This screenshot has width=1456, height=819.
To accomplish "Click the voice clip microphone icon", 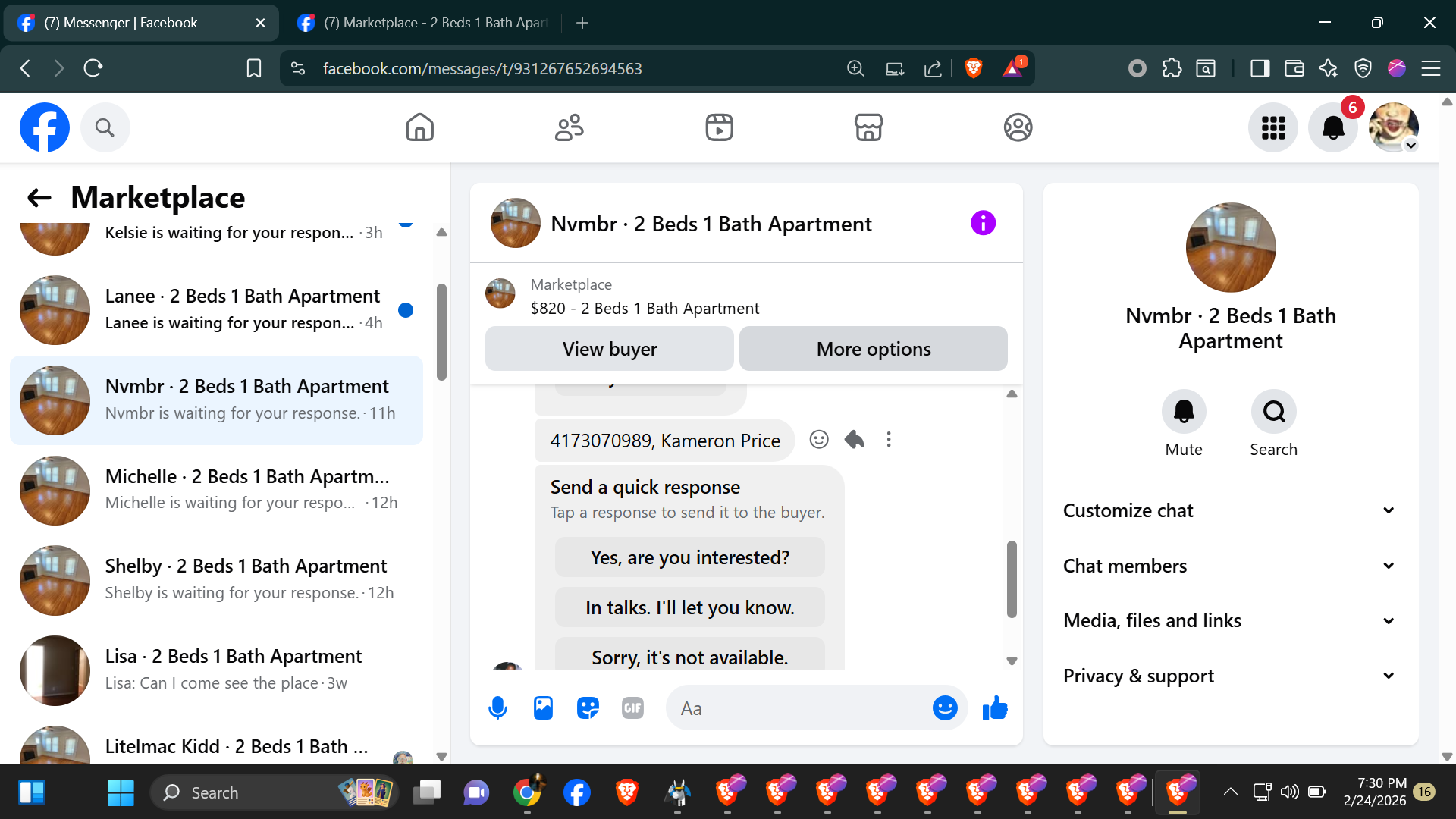I will [x=497, y=708].
